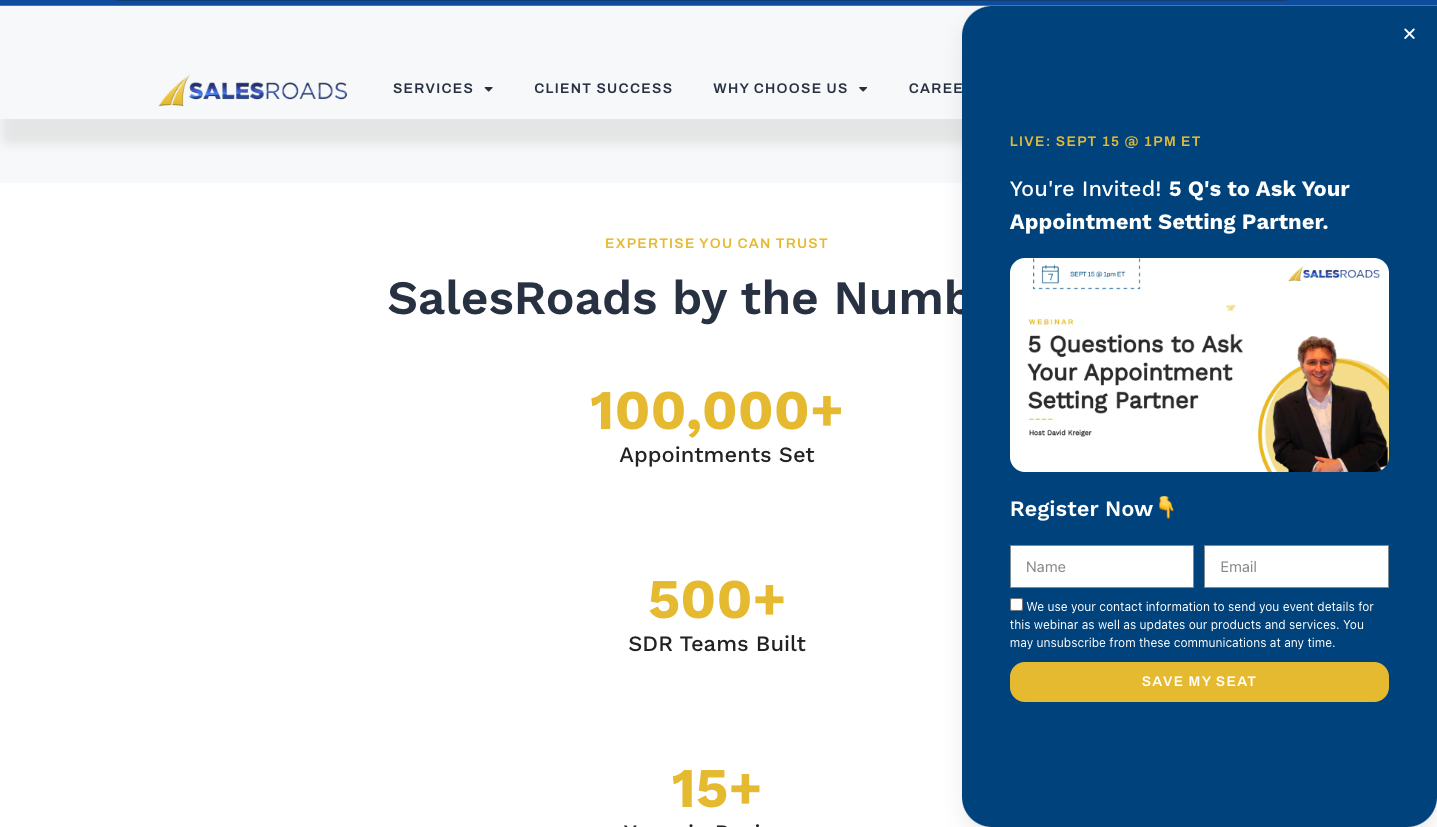
Task: Click the Services menu label
Action: 433,88
